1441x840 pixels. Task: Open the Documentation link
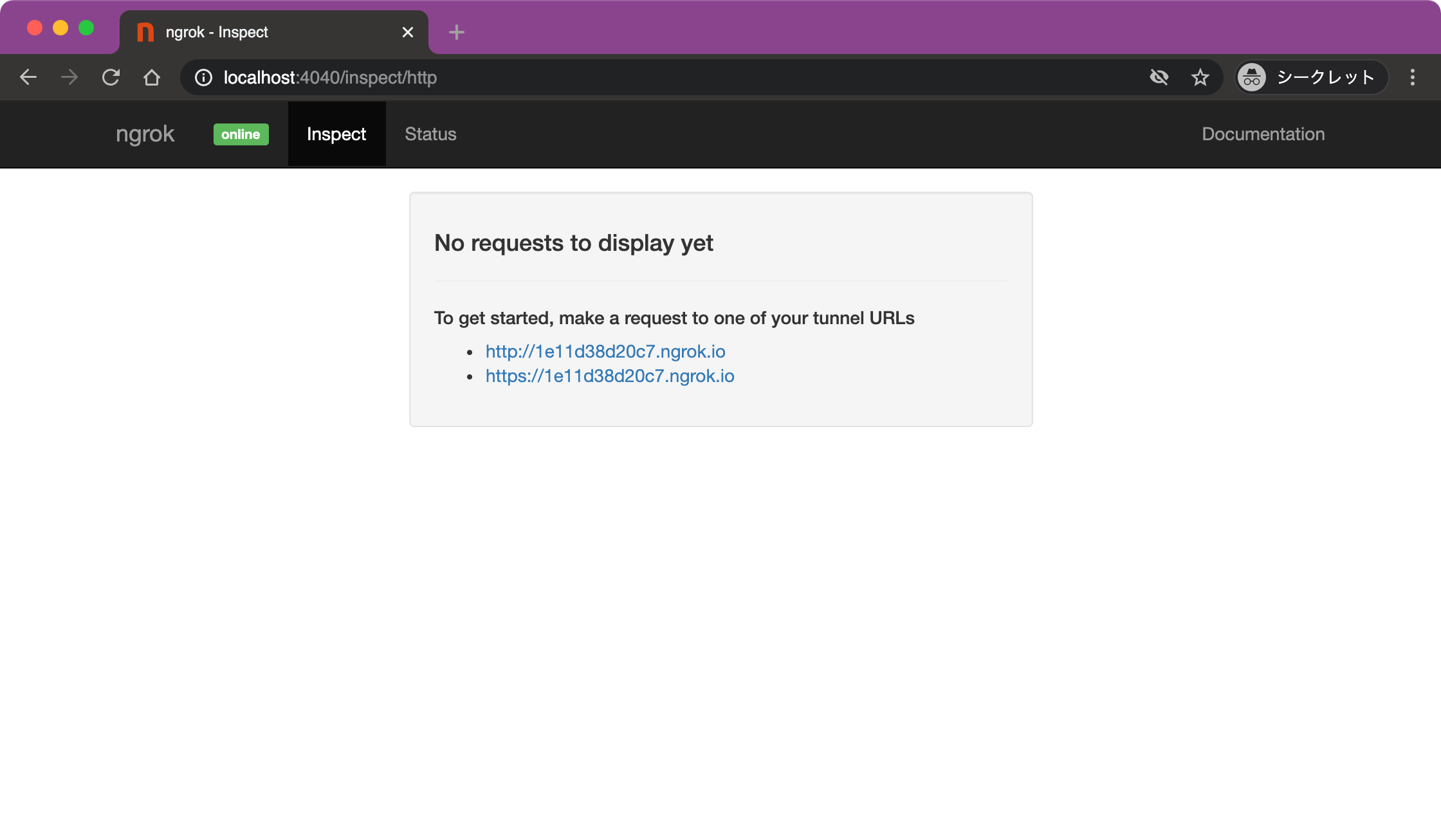[x=1263, y=134]
